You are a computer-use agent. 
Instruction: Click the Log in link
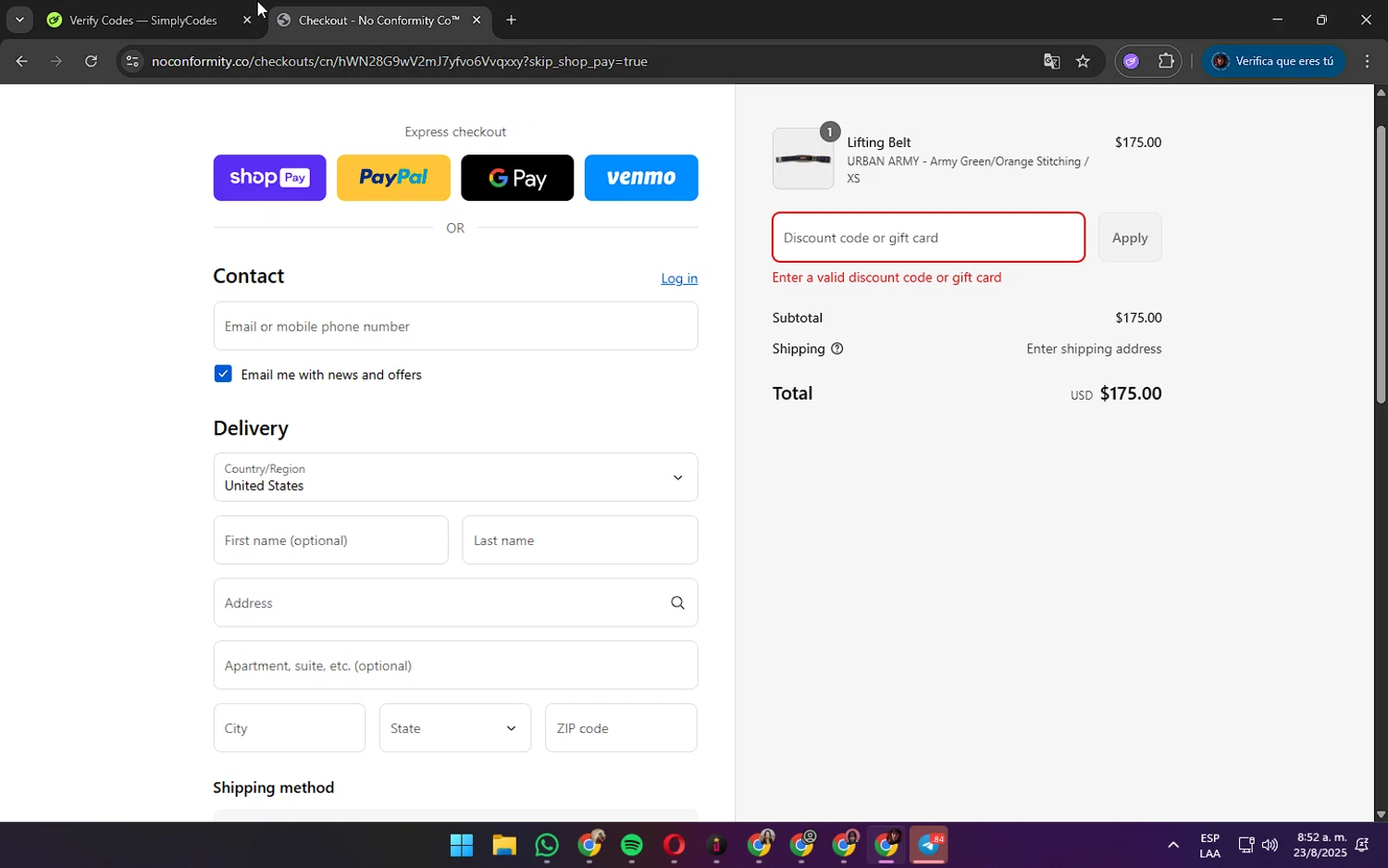click(679, 279)
